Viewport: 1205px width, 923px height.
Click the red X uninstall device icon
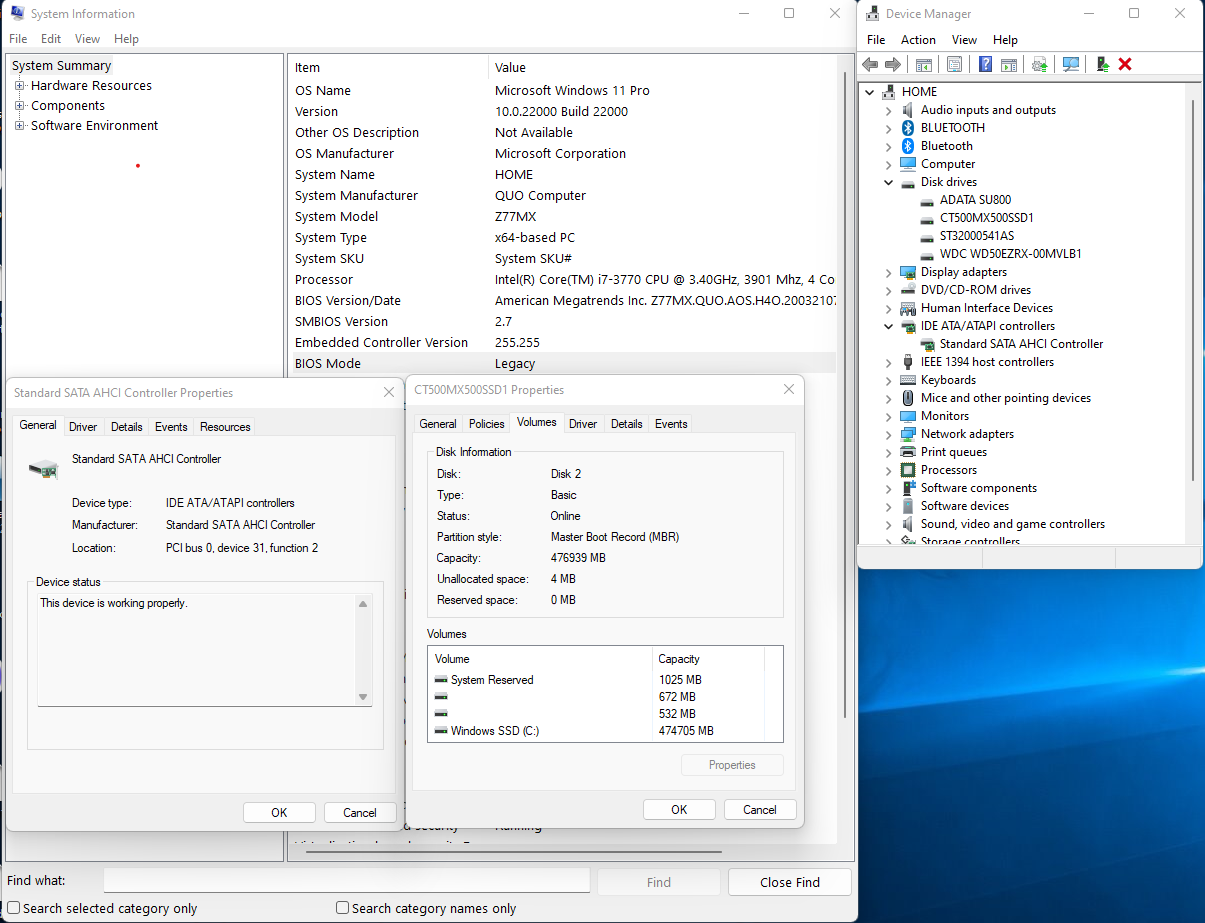(1125, 64)
